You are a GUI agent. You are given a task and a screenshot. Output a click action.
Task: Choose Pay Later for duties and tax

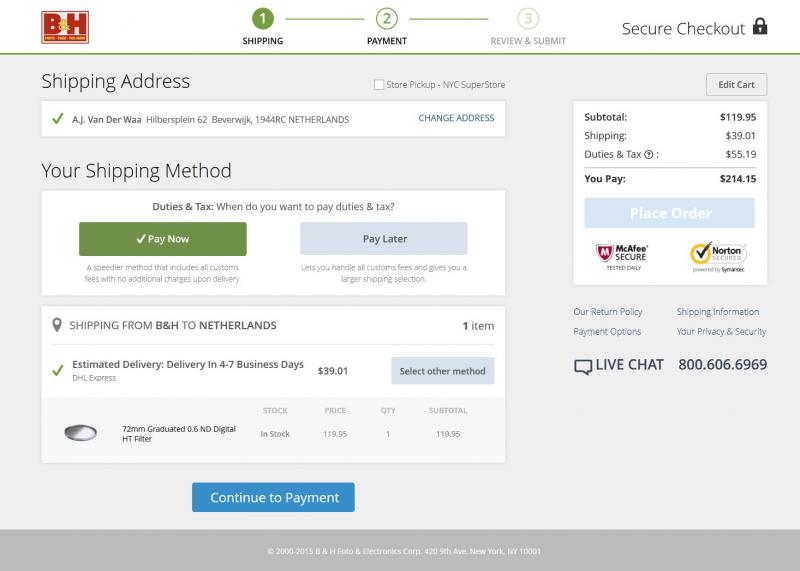(x=384, y=239)
